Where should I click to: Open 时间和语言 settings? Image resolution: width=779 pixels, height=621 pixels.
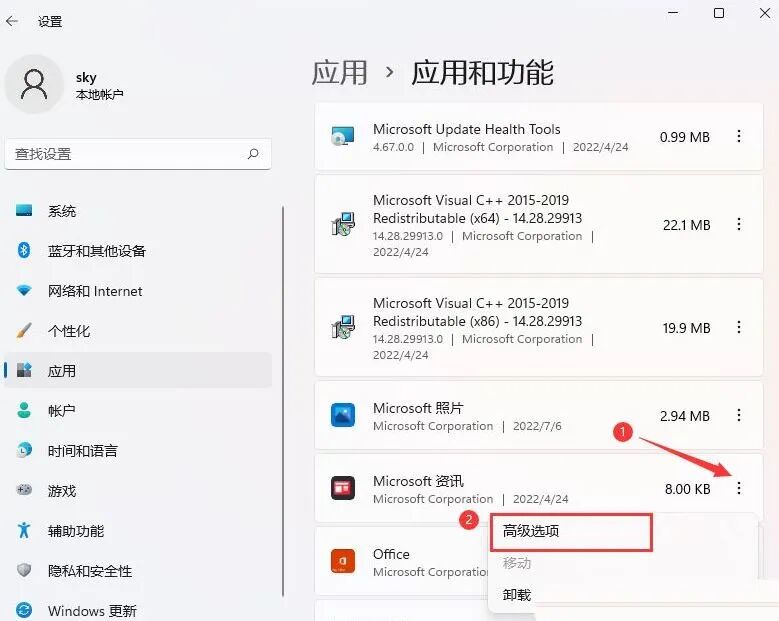tap(138, 451)
